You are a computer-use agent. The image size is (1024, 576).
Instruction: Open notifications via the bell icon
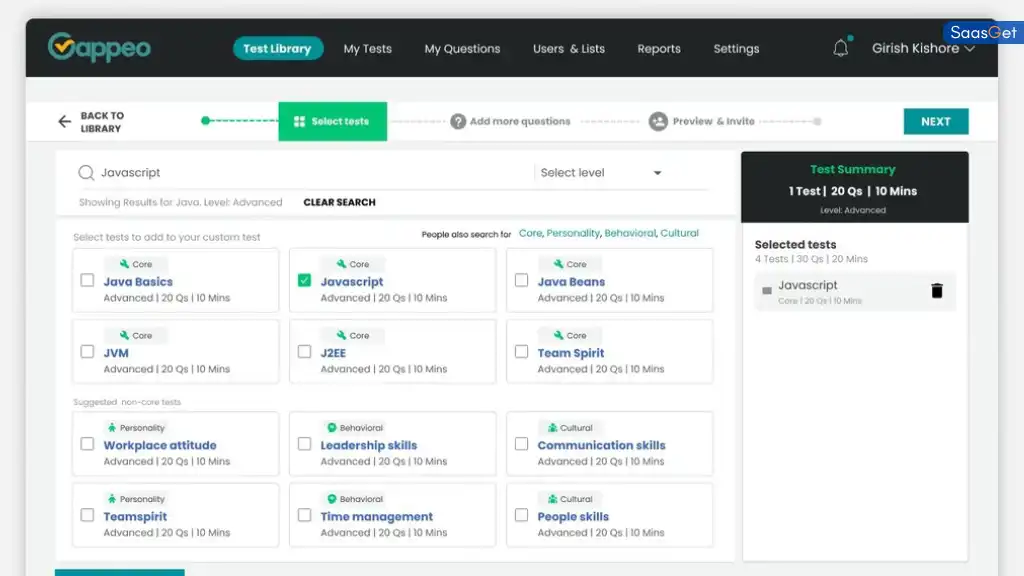click(840, 47)
